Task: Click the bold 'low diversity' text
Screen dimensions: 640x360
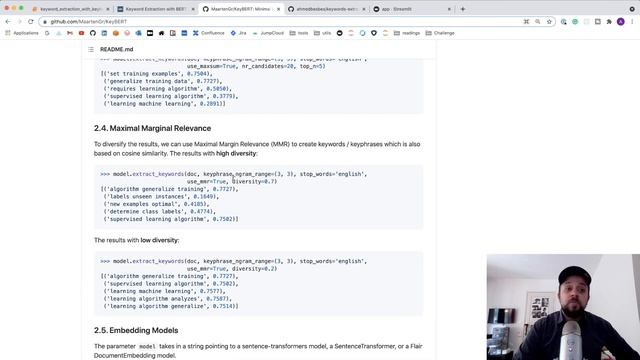Action: point(159,240)
